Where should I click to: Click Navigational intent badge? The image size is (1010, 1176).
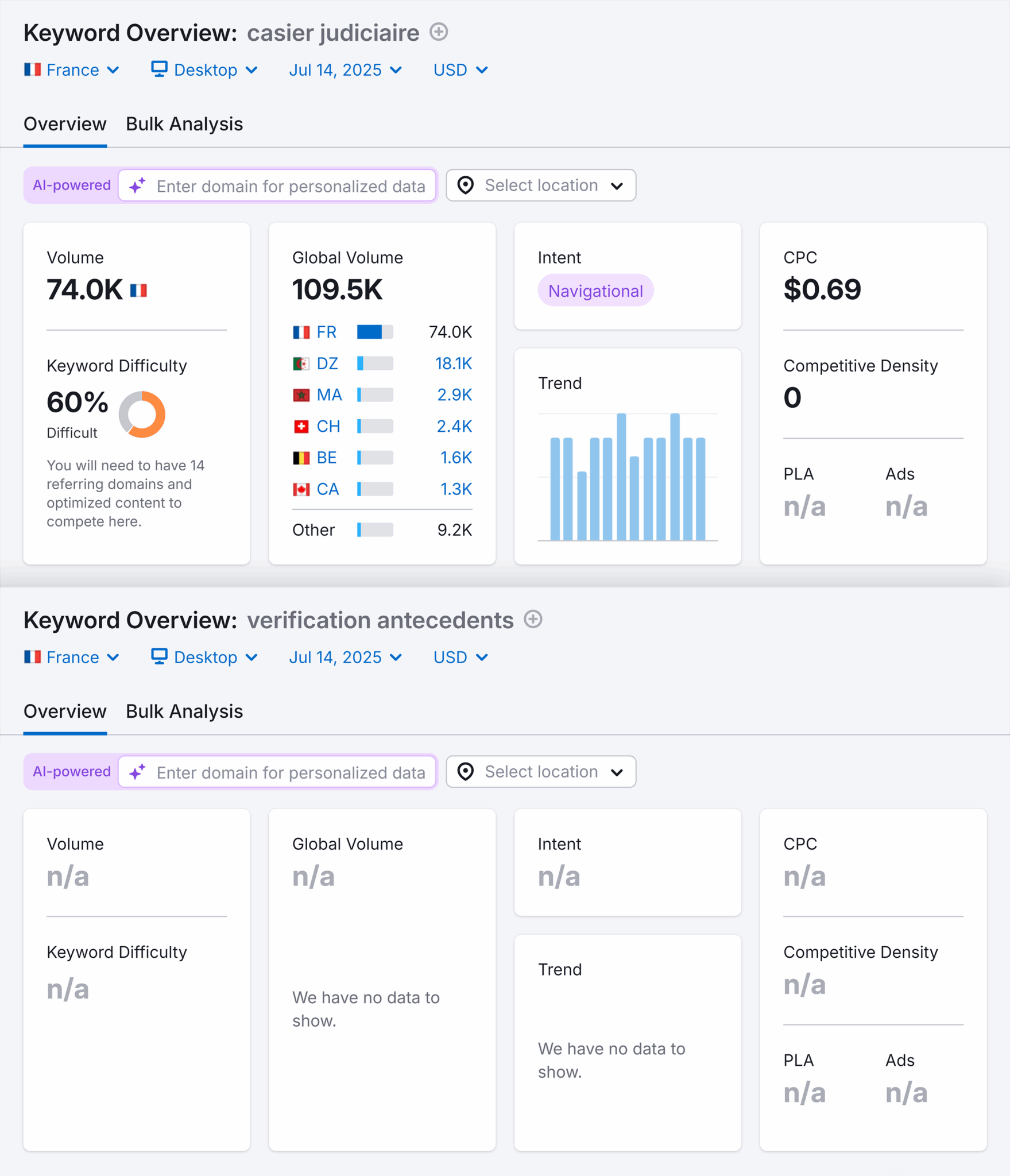[595, 291]
